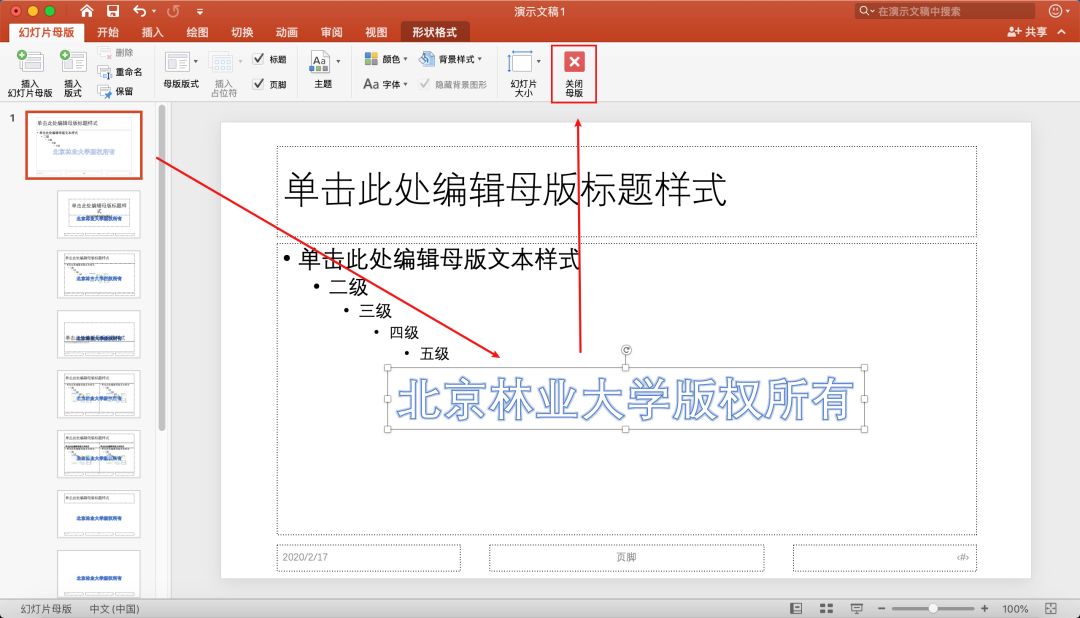Close master view with 关闭母版
This screenshot has height=618, width=1080.
(574, 74)
